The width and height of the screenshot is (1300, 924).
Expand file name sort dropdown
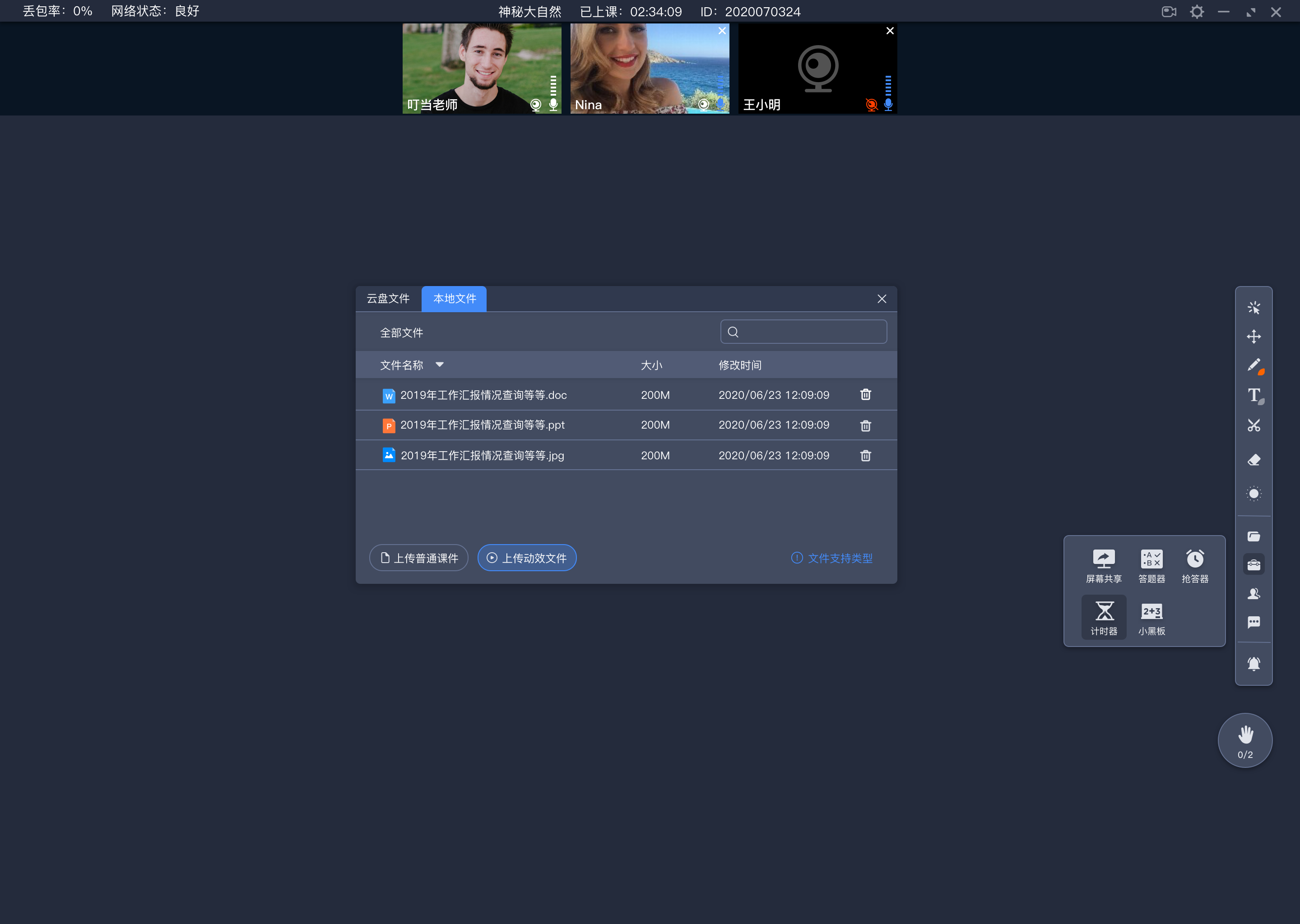click(x=441, y=364)
